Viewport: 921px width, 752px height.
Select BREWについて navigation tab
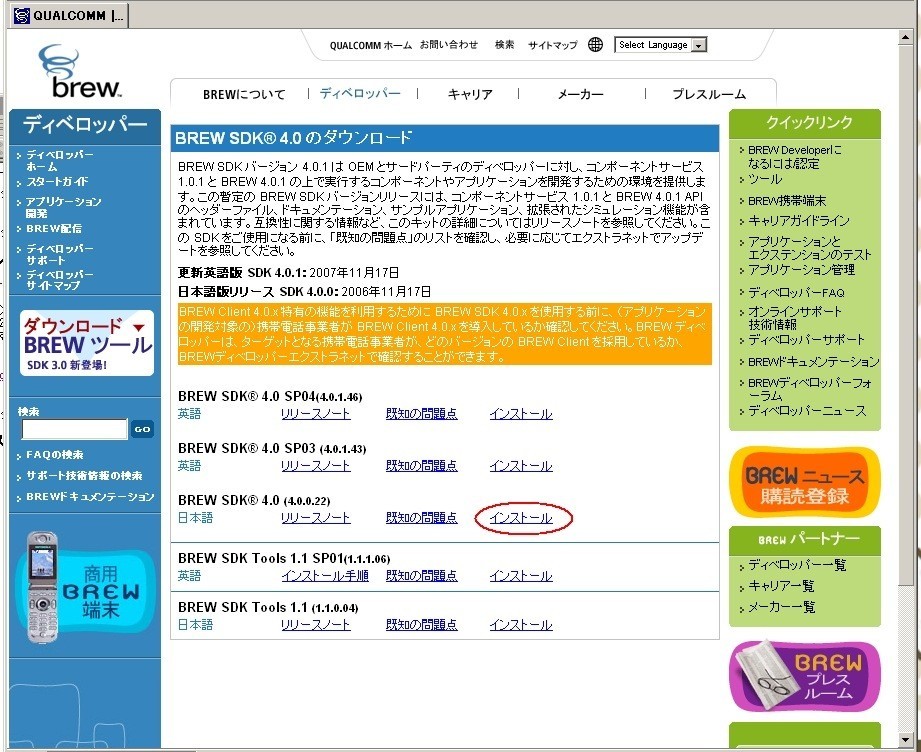click(x=244, y=94)
